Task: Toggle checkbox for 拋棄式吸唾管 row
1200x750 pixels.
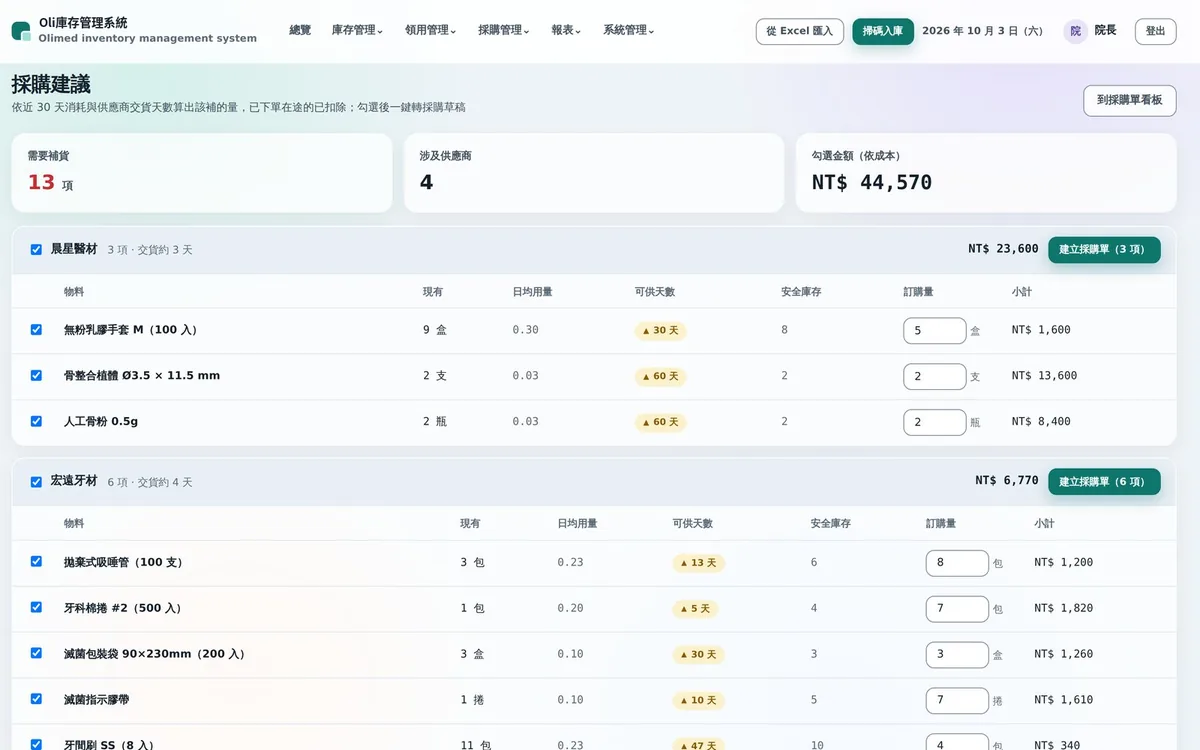Action: click(36, 562)
